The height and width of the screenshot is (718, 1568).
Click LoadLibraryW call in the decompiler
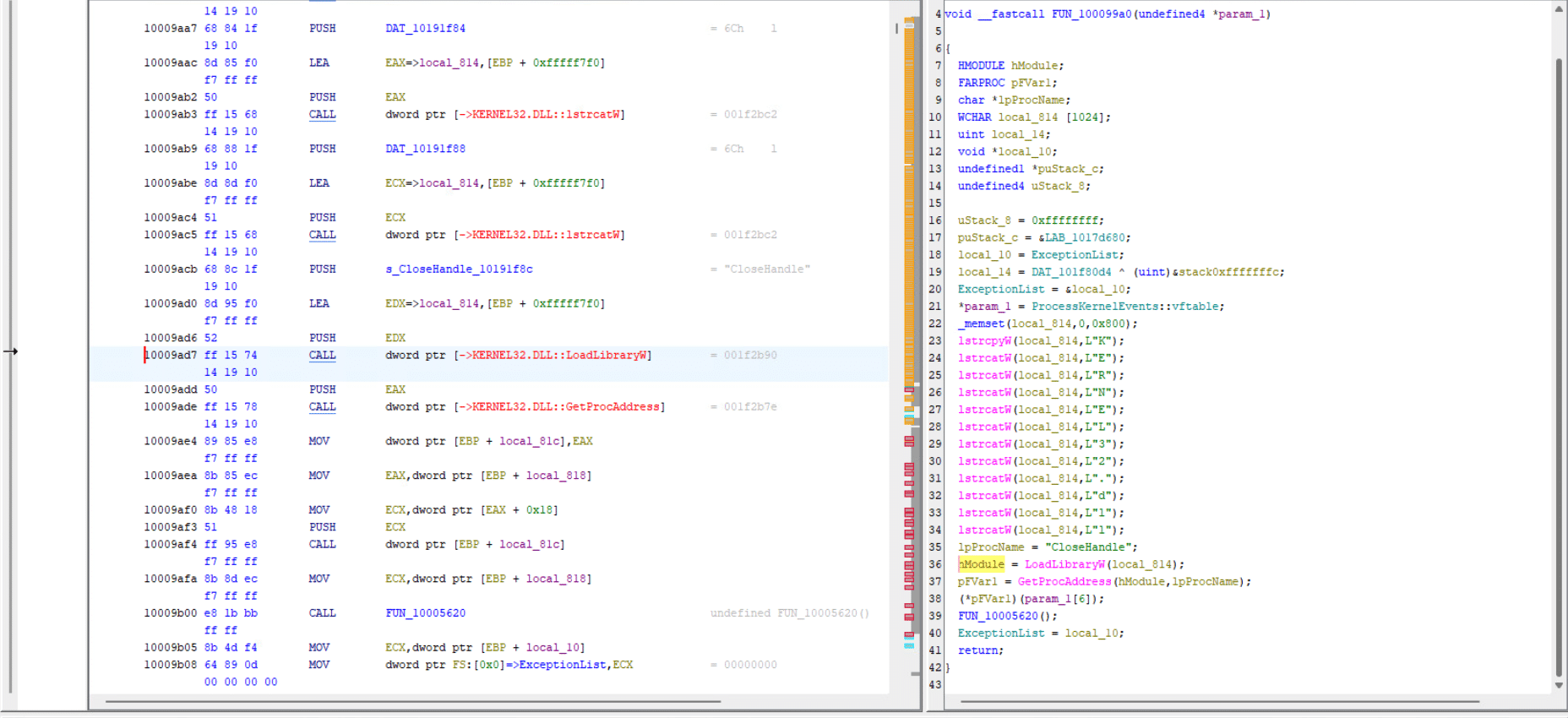(1064, 565)
